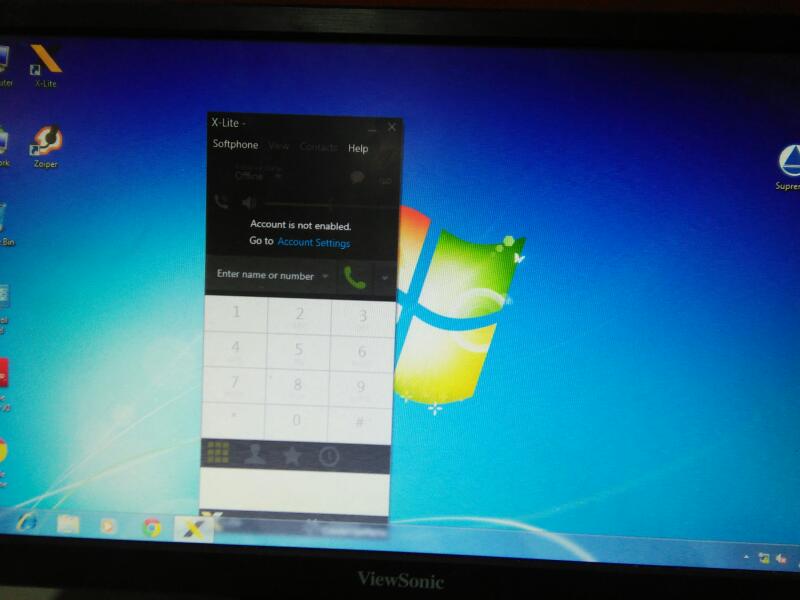Open the Softphone menu

(235, 145)
